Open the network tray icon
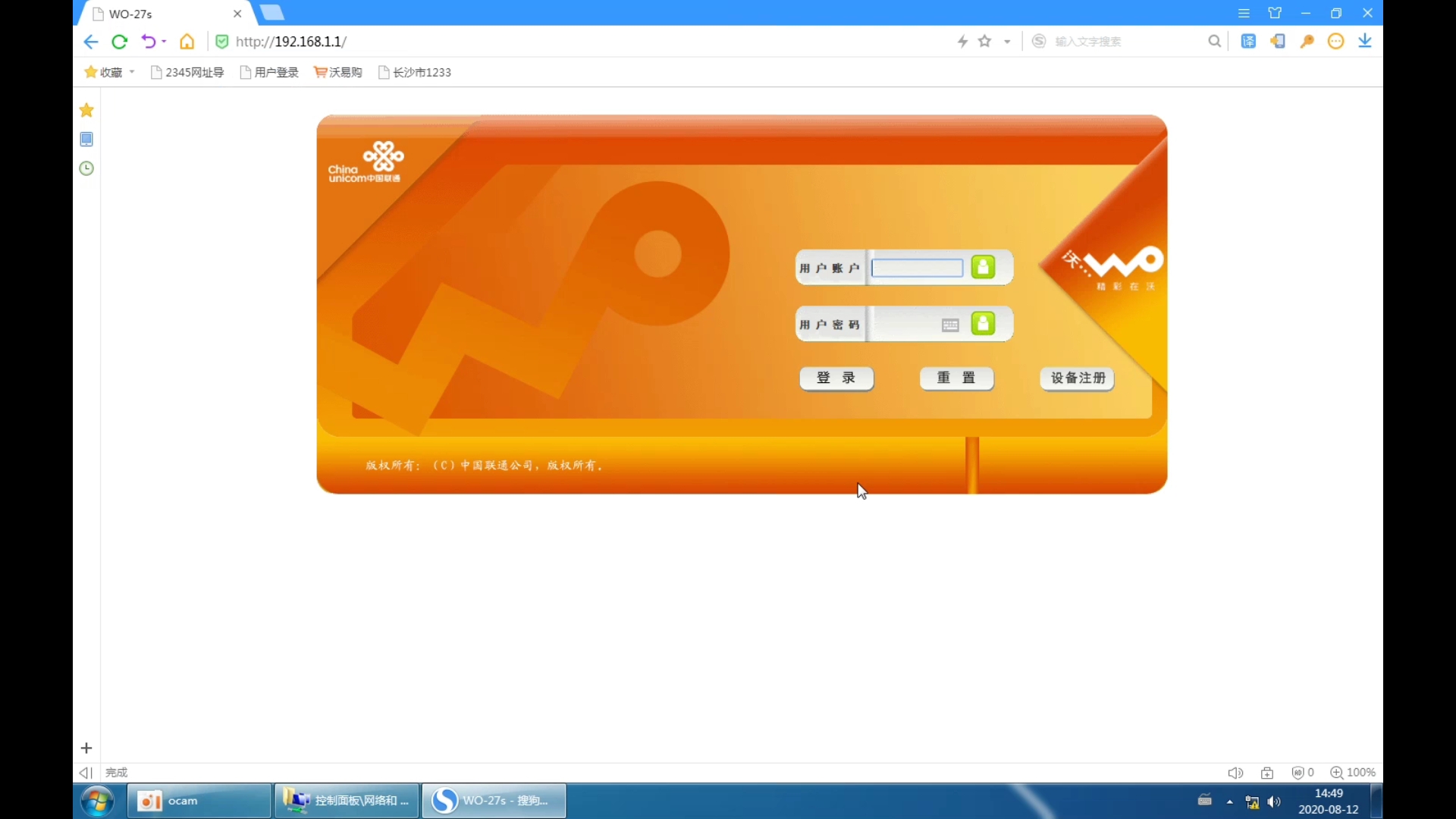The image size is (1456, 819). coord(1252,802)
